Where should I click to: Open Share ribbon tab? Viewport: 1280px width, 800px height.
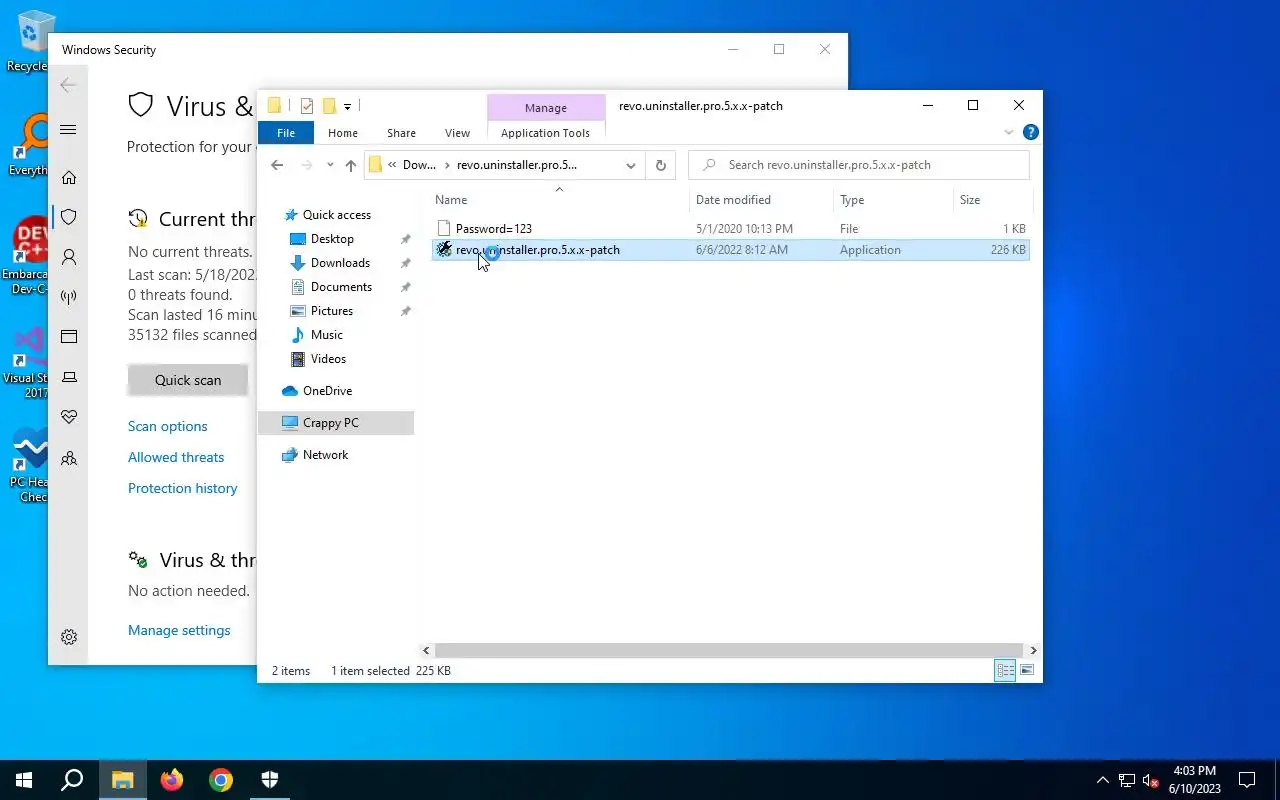401,132
